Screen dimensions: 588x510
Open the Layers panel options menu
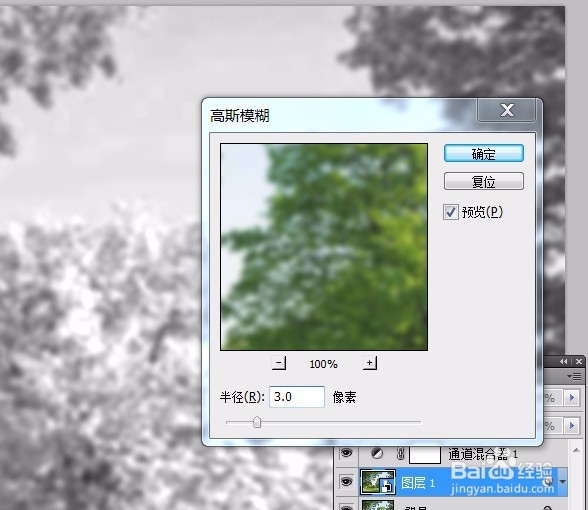pos(574,376)
